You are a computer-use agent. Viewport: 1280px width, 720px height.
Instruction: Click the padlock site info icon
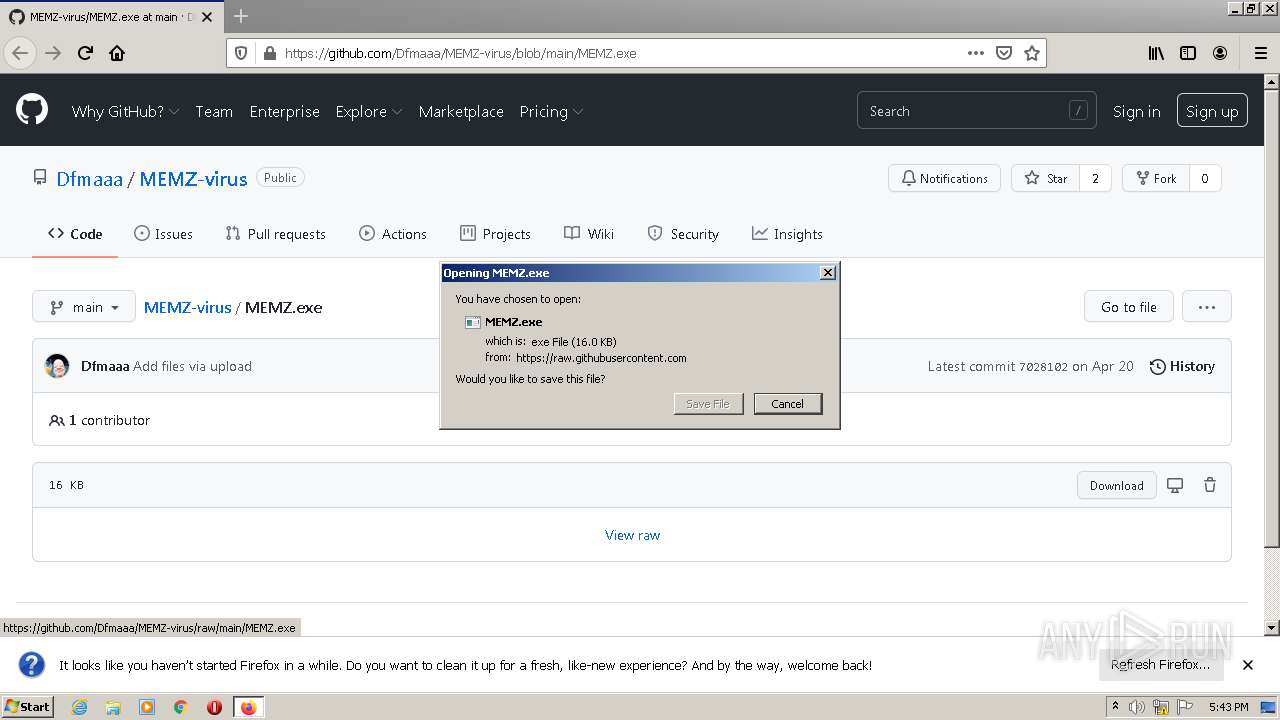(x=268, y=53)
